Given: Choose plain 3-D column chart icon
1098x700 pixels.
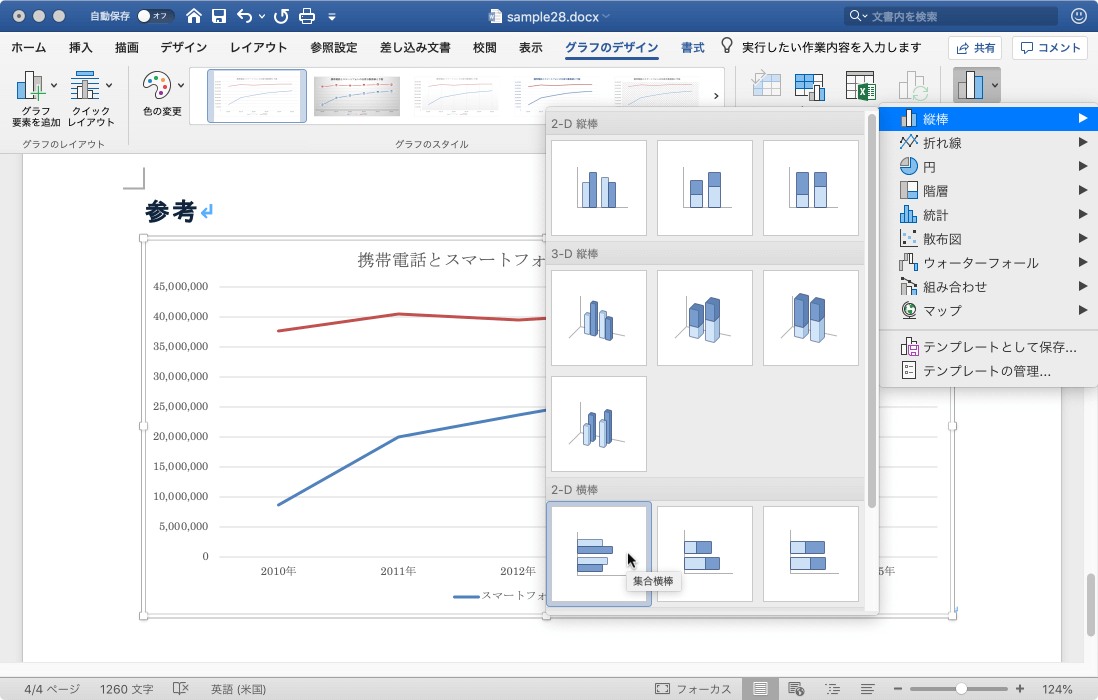Looking at the screenshot, I should (x=599, y=424).
